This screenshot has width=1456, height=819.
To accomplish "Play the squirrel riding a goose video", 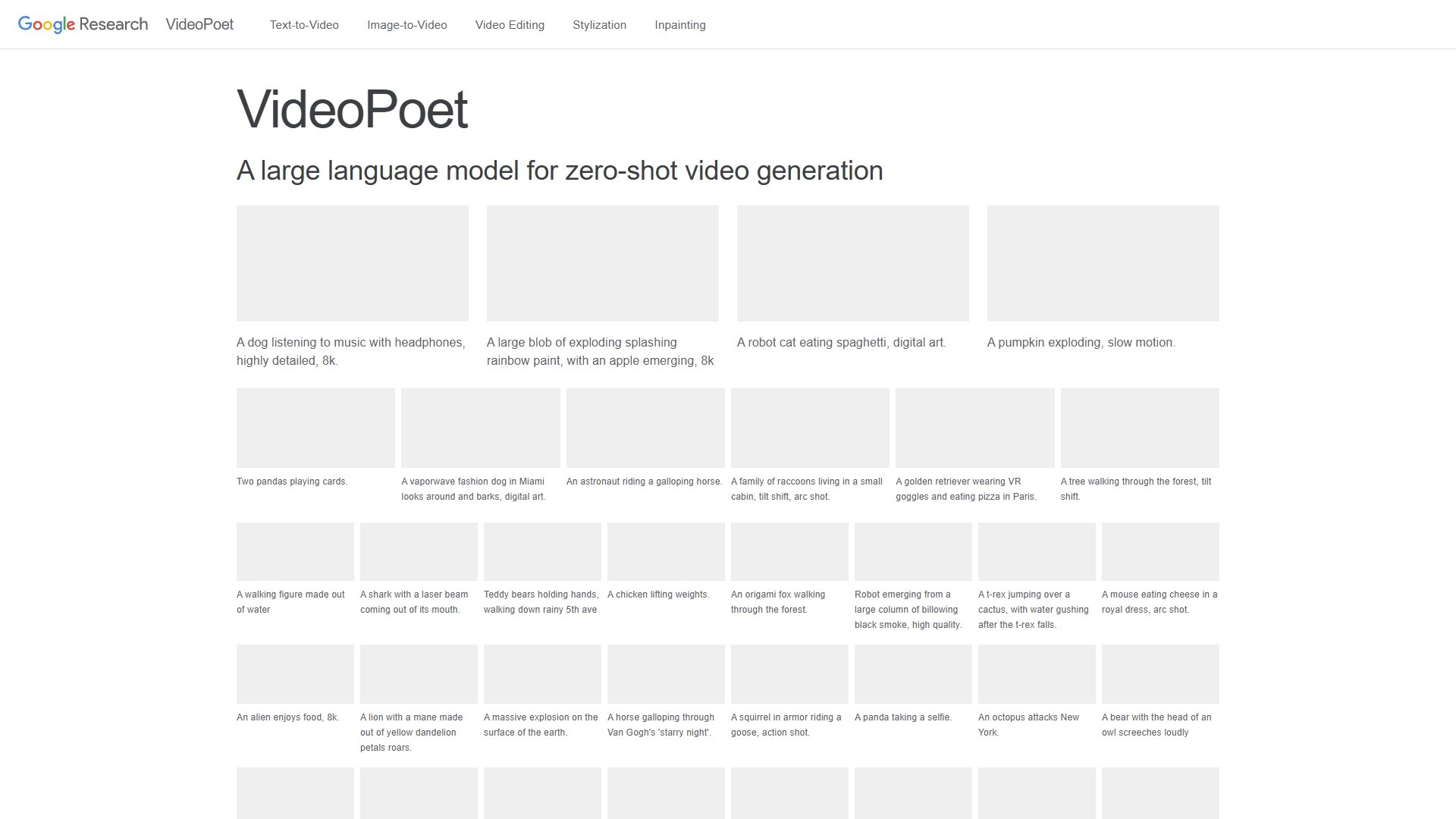I will [789, 674].
